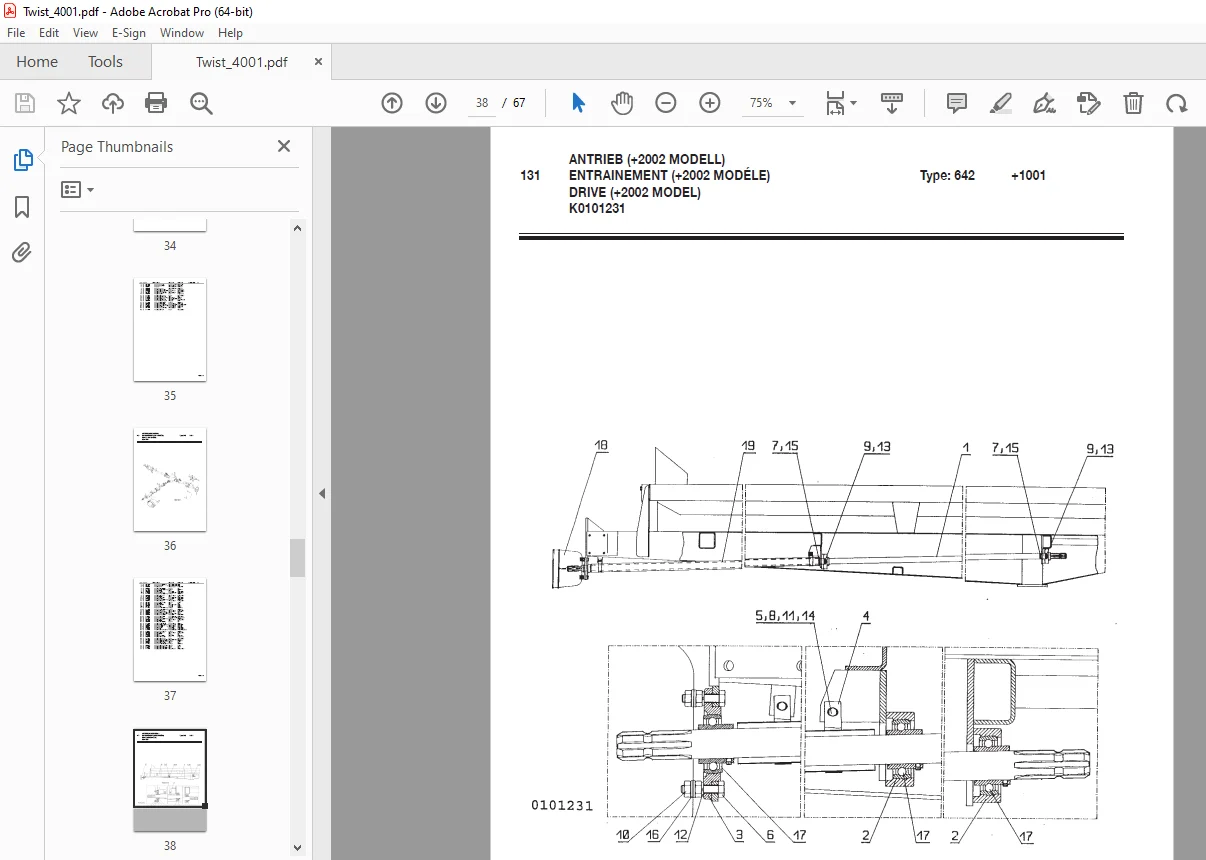Open the View menu
1206x860 pixels.
pos(85,33)
